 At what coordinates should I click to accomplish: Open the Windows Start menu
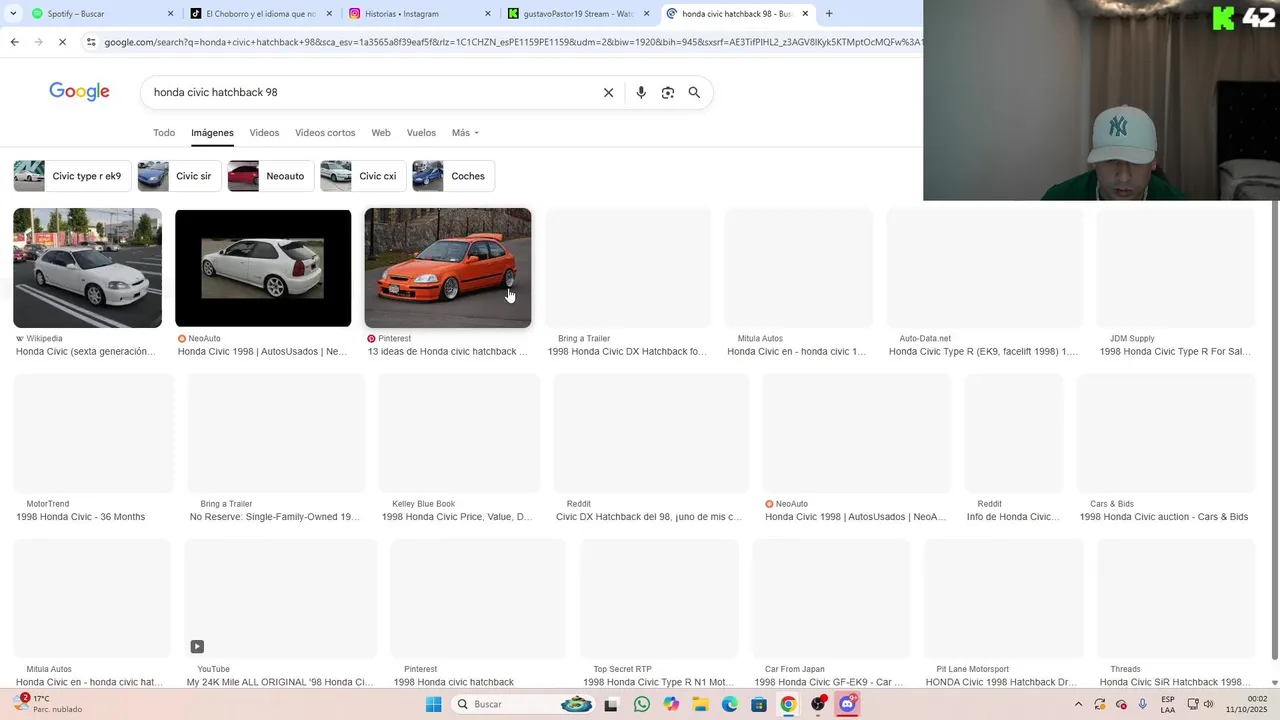[433, 704]
